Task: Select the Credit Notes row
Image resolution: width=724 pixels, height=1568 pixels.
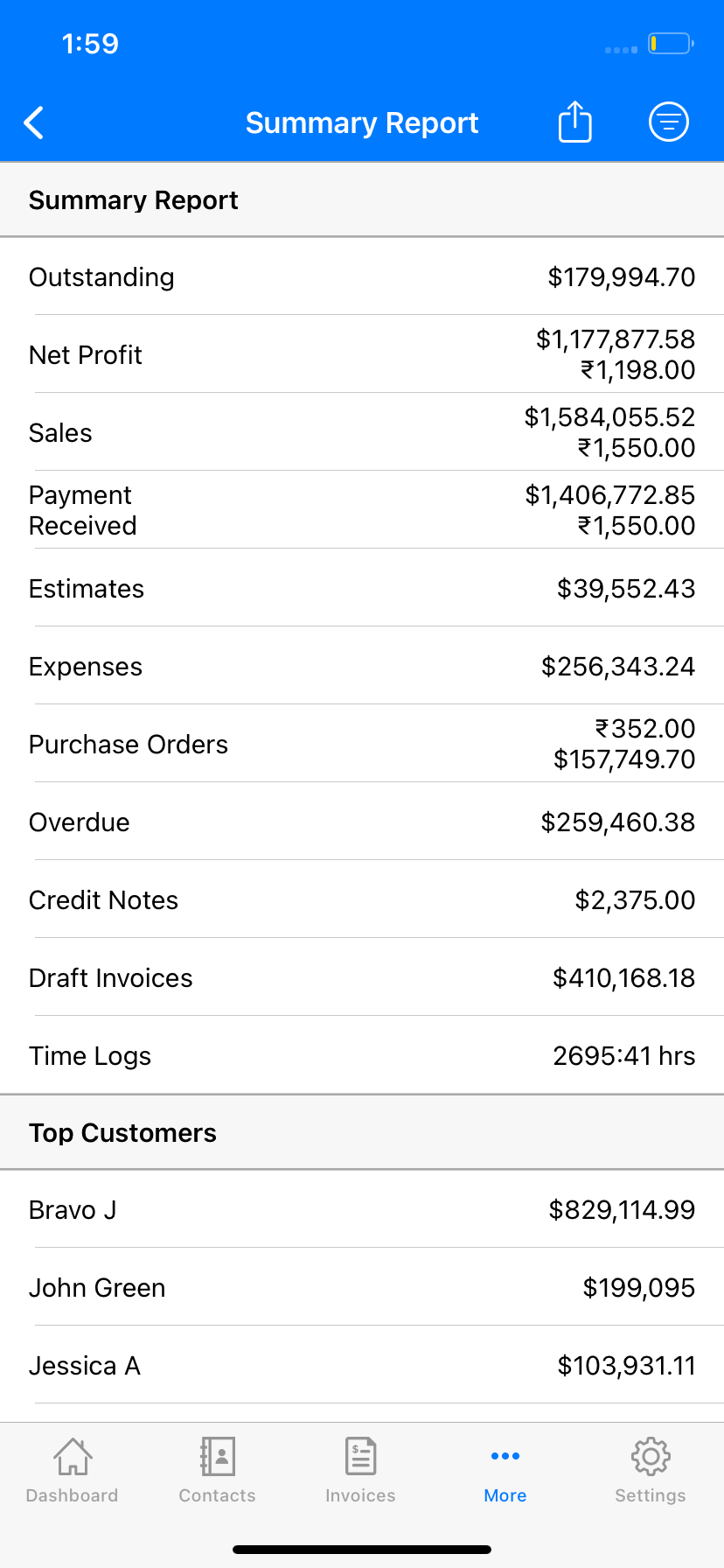Action: [362, 899]
